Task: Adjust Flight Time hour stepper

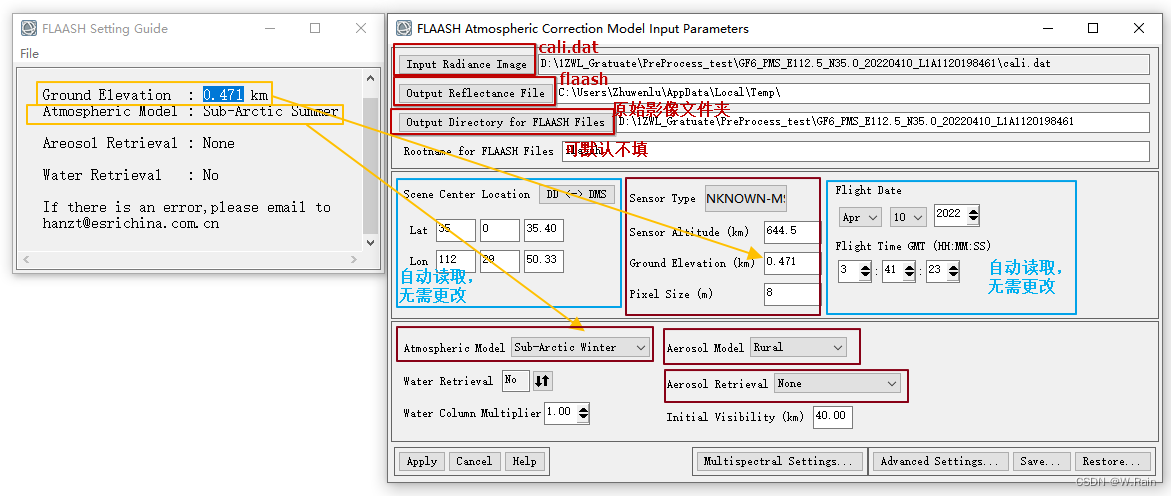Action: pos(865,271)
